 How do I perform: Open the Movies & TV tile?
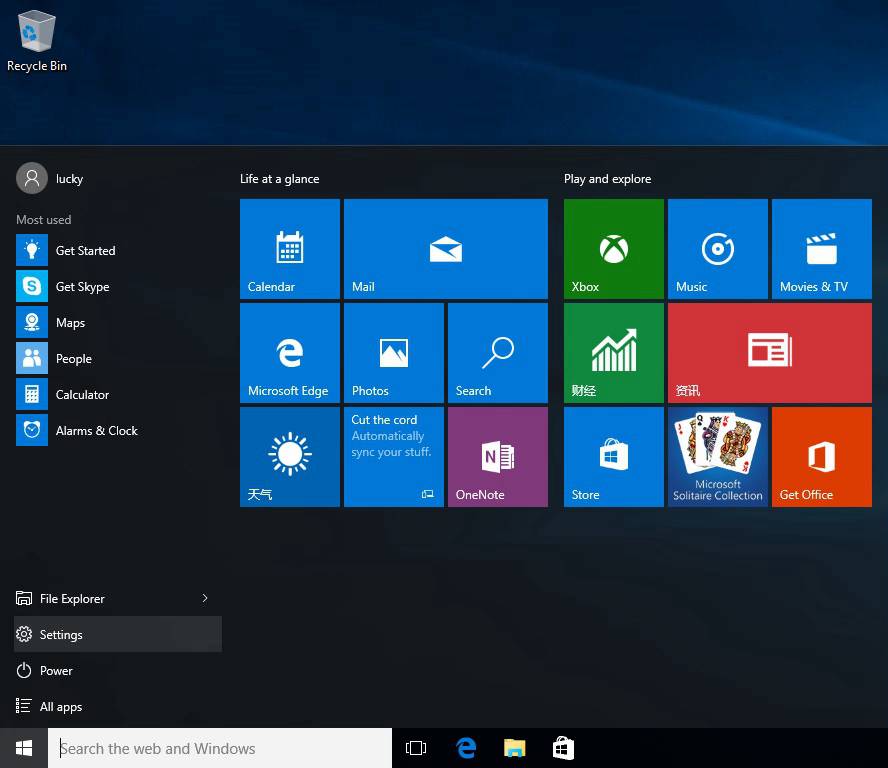point(821,248)
